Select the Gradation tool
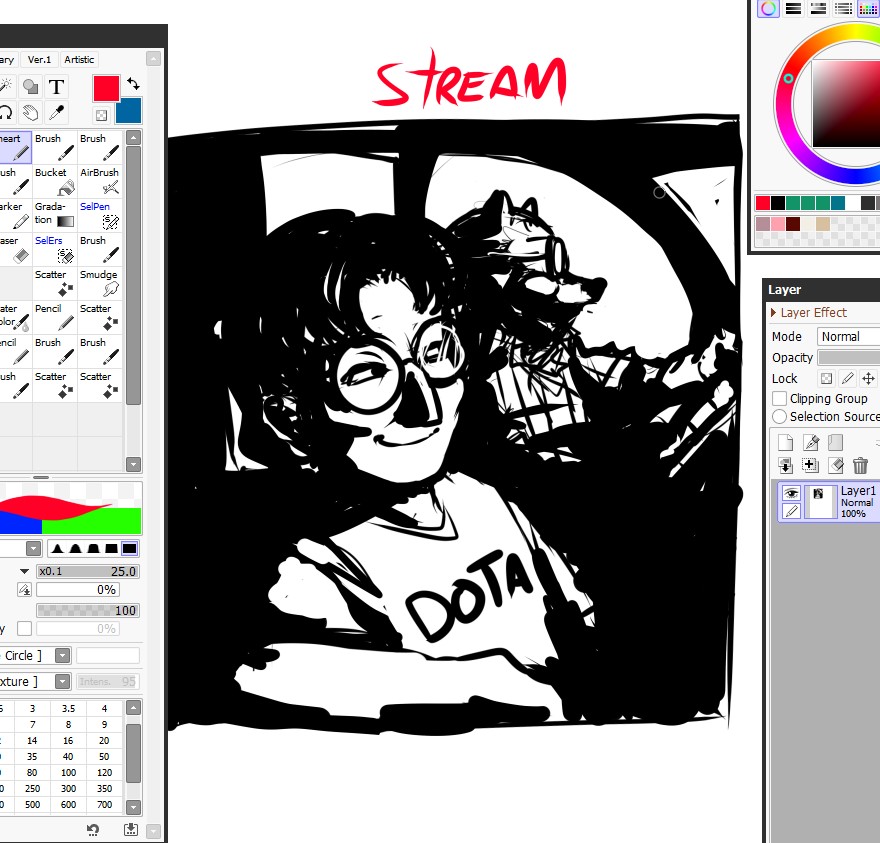 point(55,214)
